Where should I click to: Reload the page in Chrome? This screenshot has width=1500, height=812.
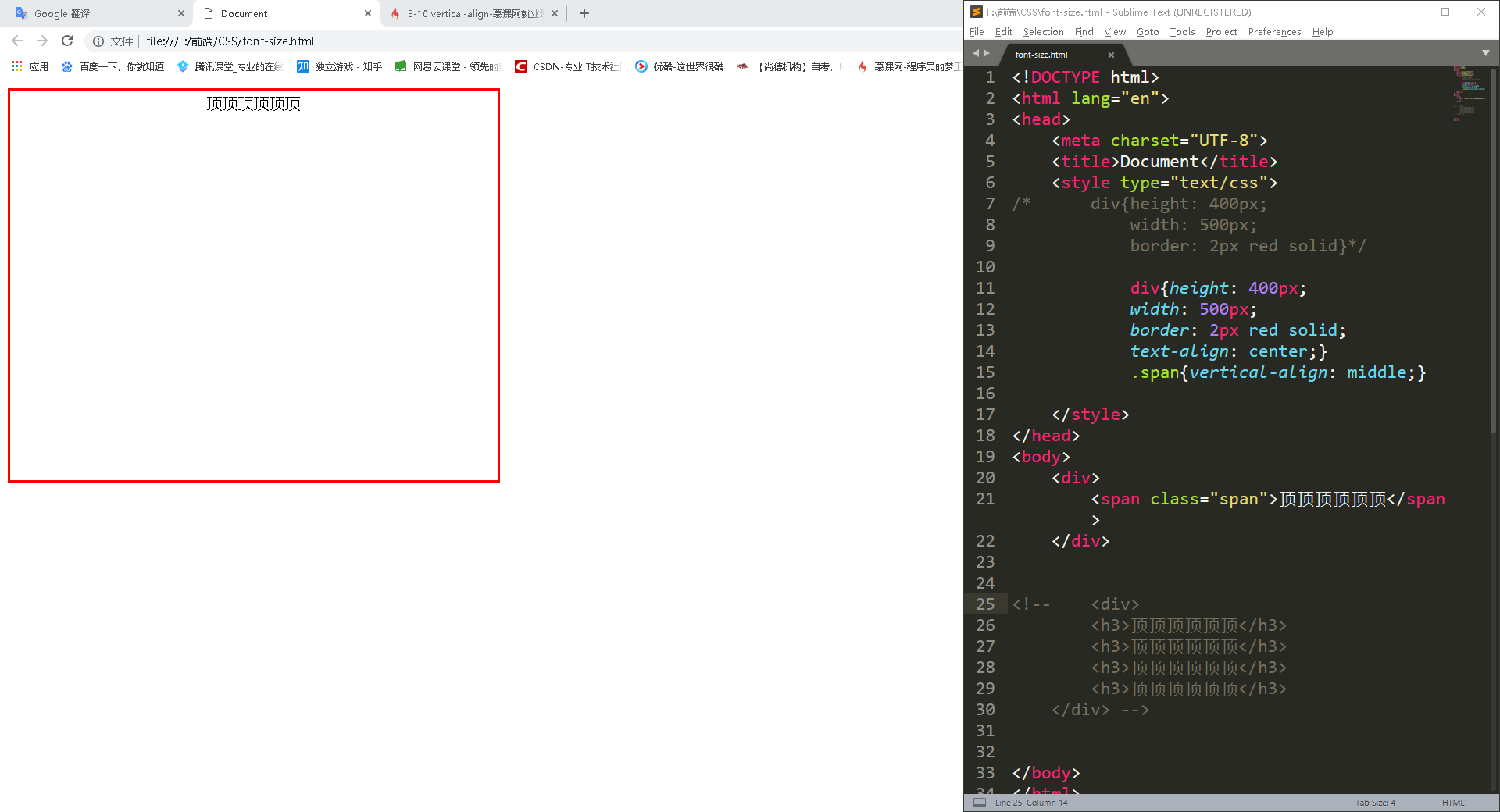(67, 41)
